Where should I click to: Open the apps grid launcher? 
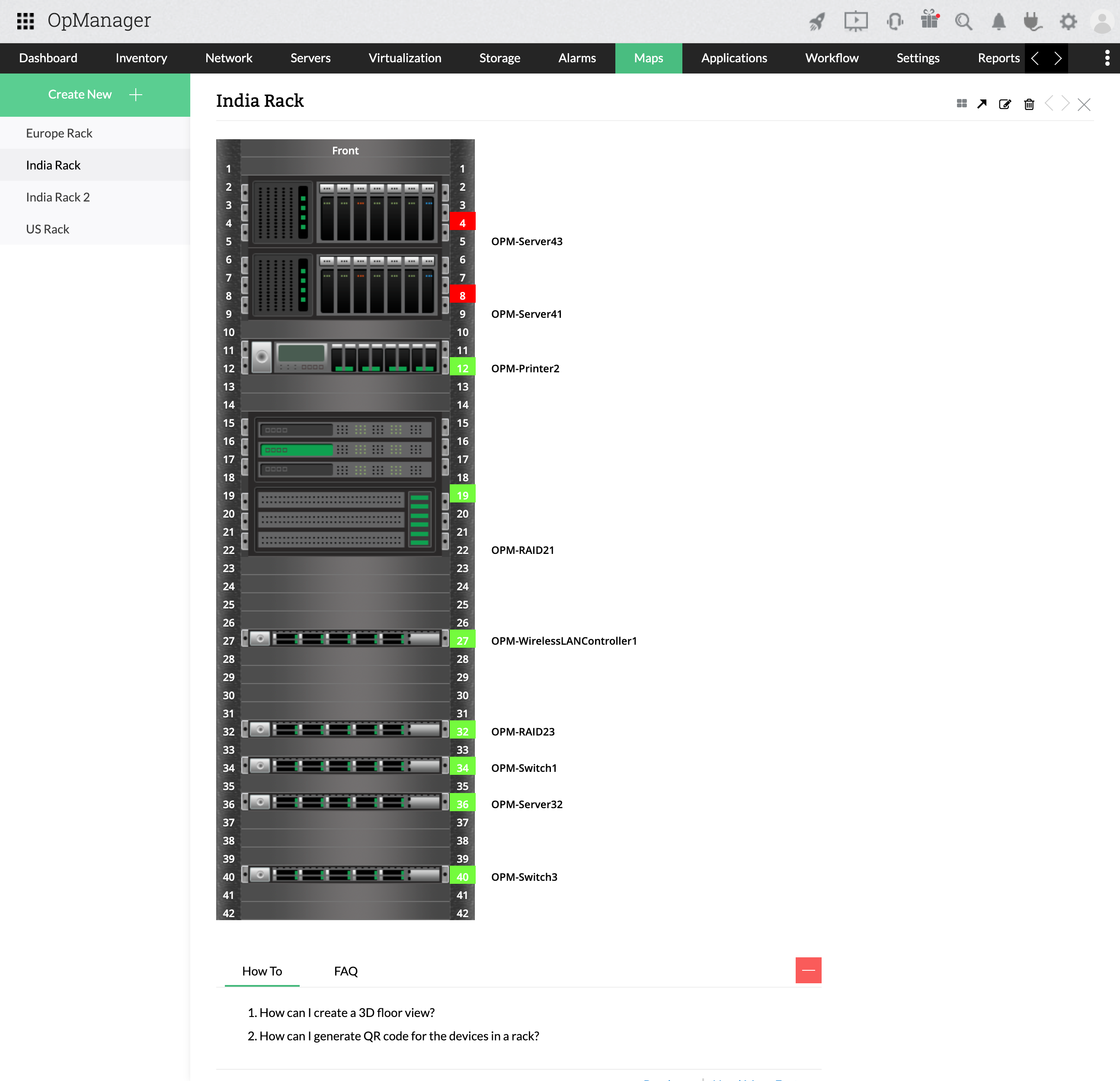coord(26,21)
